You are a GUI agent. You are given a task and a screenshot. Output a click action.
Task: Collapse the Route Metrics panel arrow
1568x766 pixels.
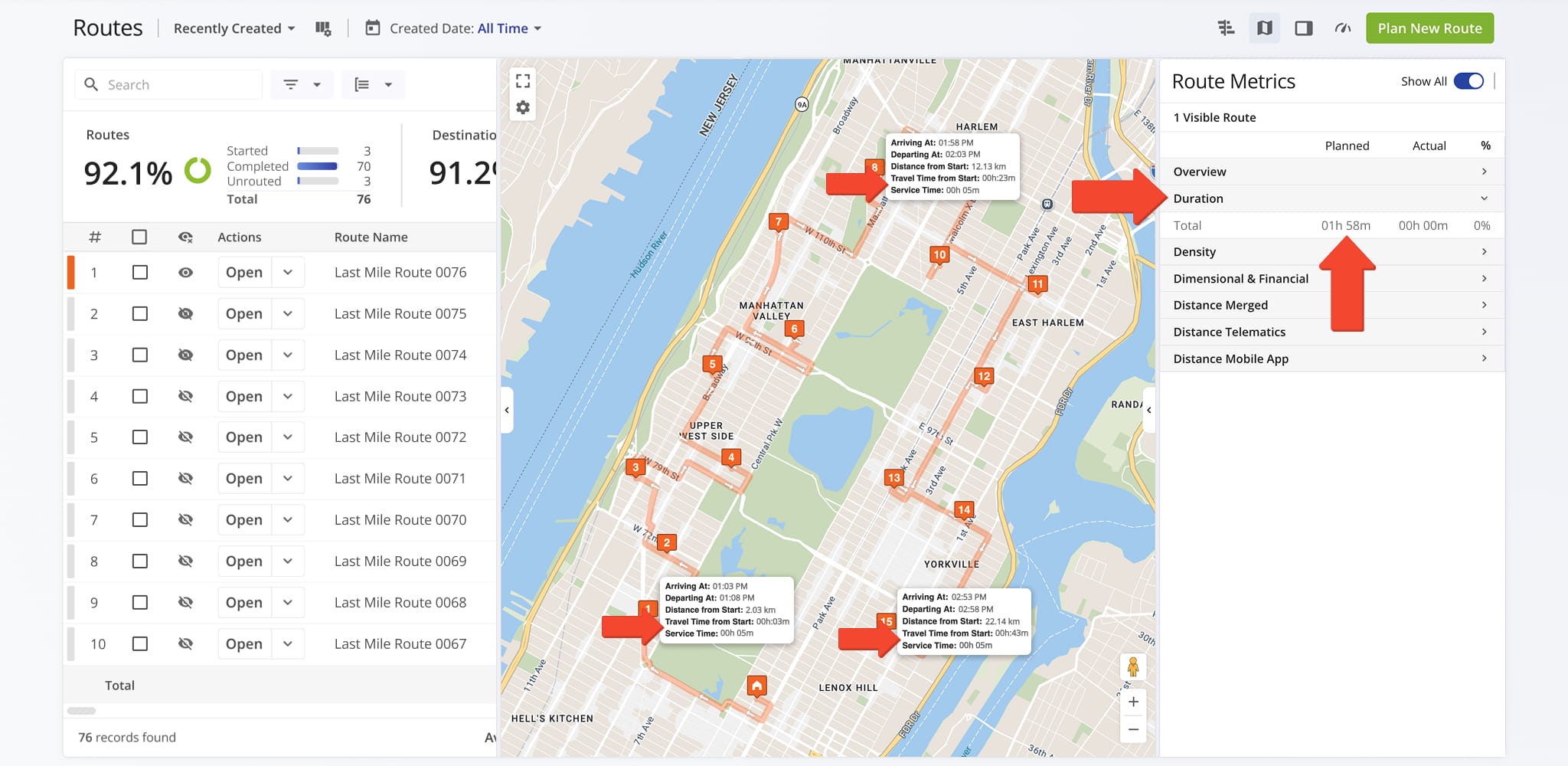[x=1148, y=410]
